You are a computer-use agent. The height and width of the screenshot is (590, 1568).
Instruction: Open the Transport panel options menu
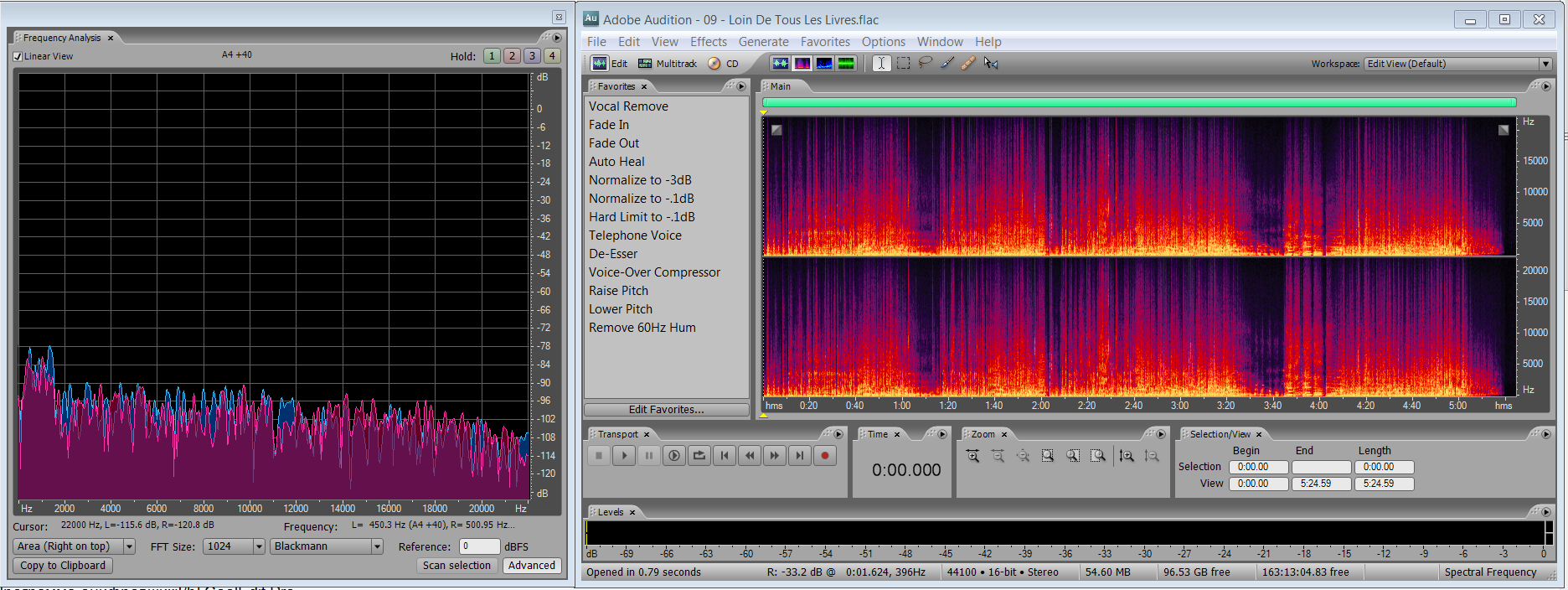838,434
